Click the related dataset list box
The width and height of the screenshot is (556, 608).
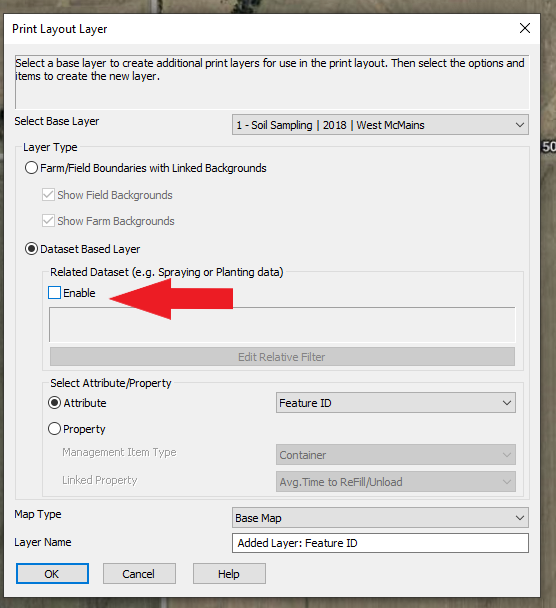coord(282,325)
